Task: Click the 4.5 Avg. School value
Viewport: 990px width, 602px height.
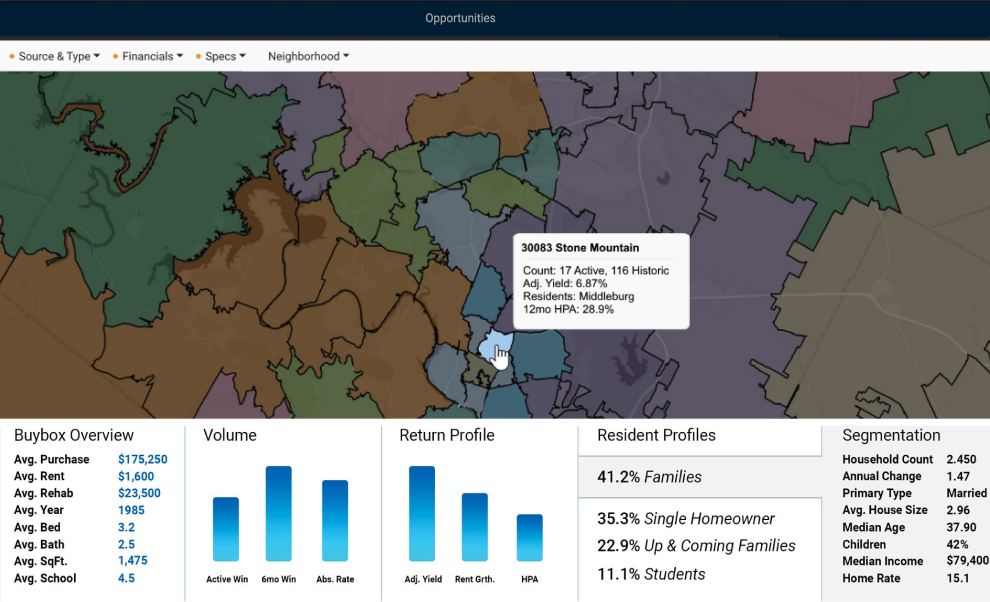Action: 126,578
